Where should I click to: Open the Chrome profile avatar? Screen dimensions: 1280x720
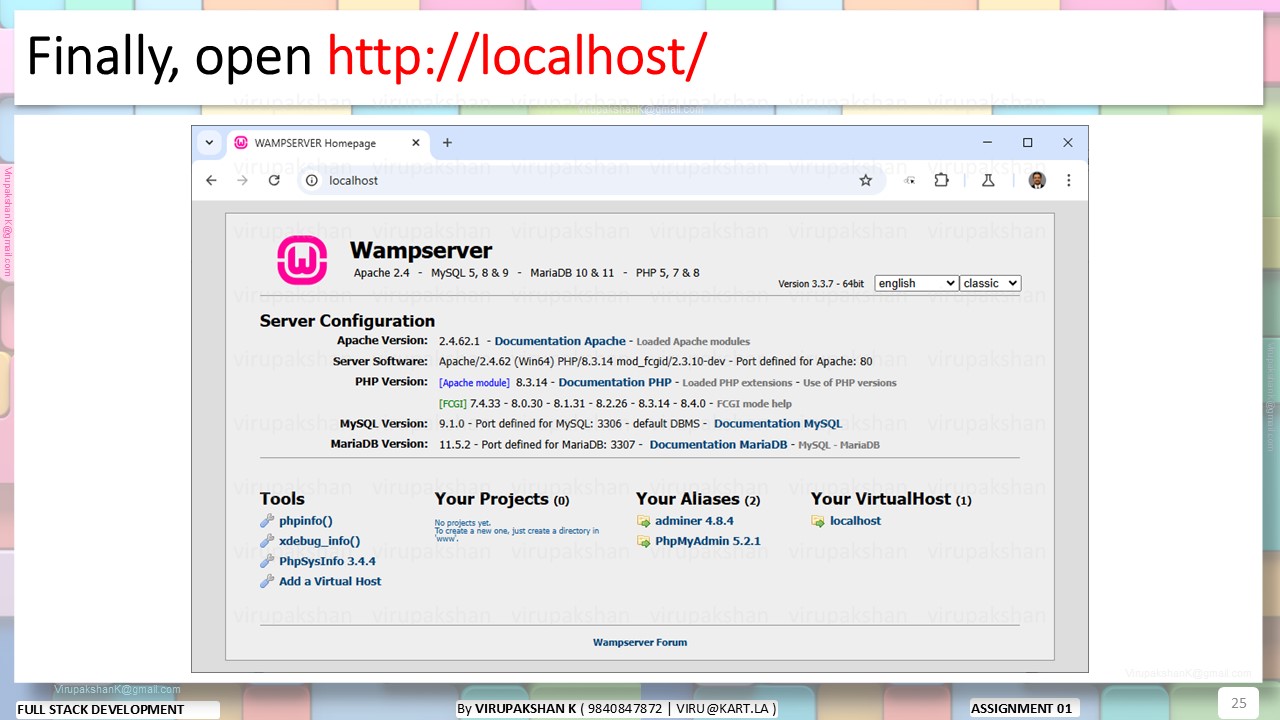[1037, 181]
